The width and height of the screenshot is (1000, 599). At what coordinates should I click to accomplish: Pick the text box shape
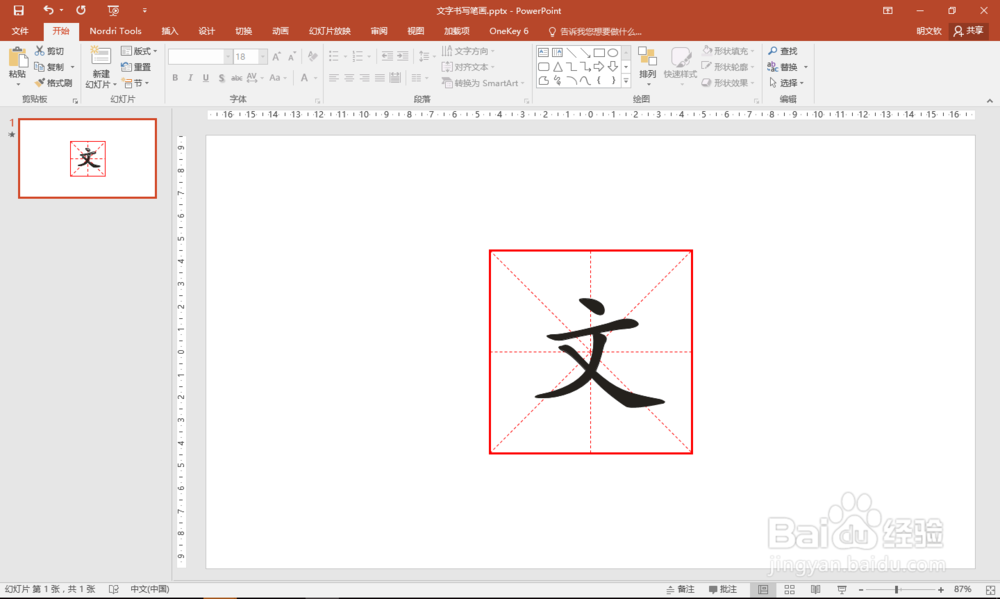click(x=543, y=52)
